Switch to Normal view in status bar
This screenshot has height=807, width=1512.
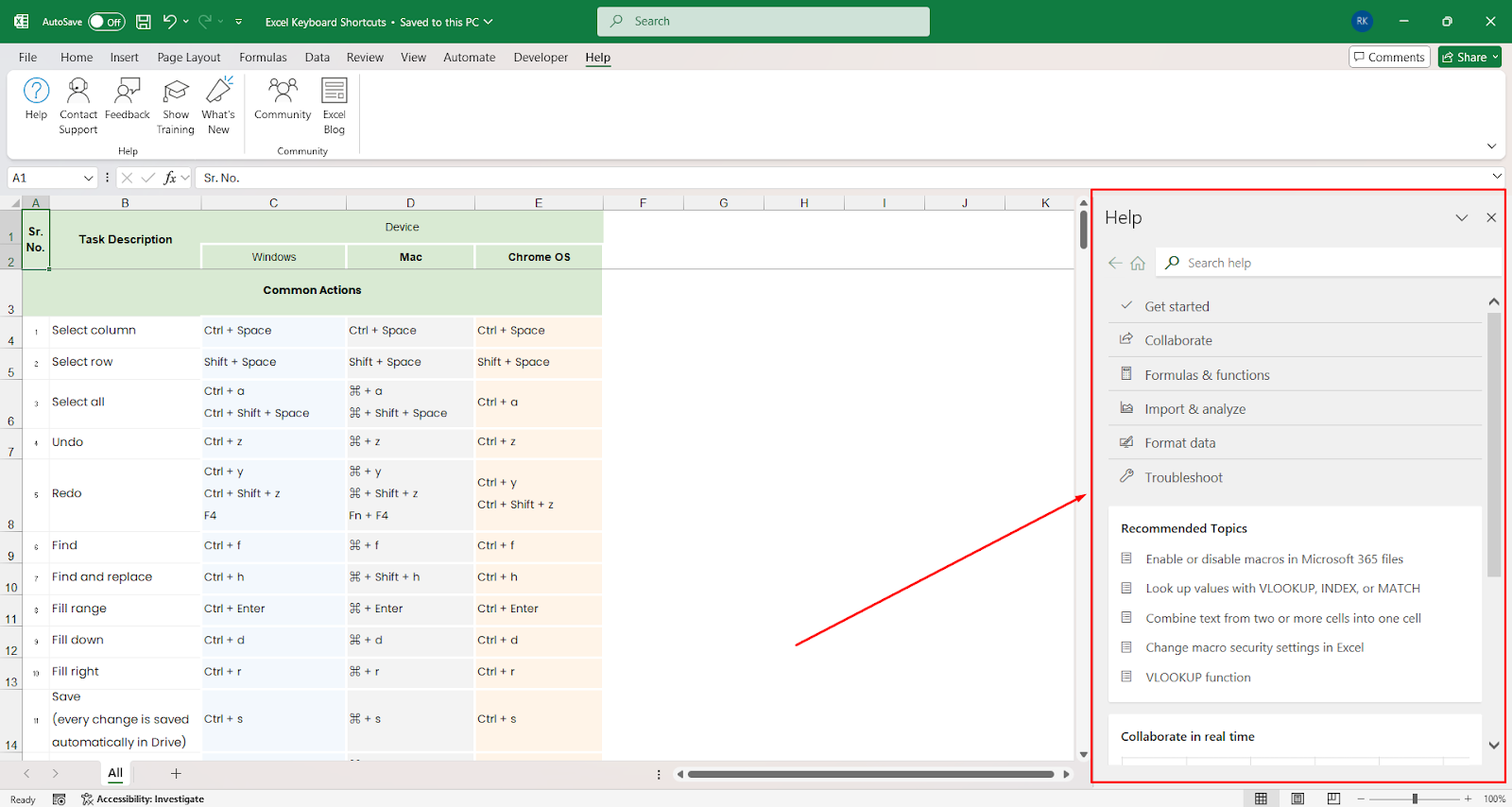(1261, 798)
